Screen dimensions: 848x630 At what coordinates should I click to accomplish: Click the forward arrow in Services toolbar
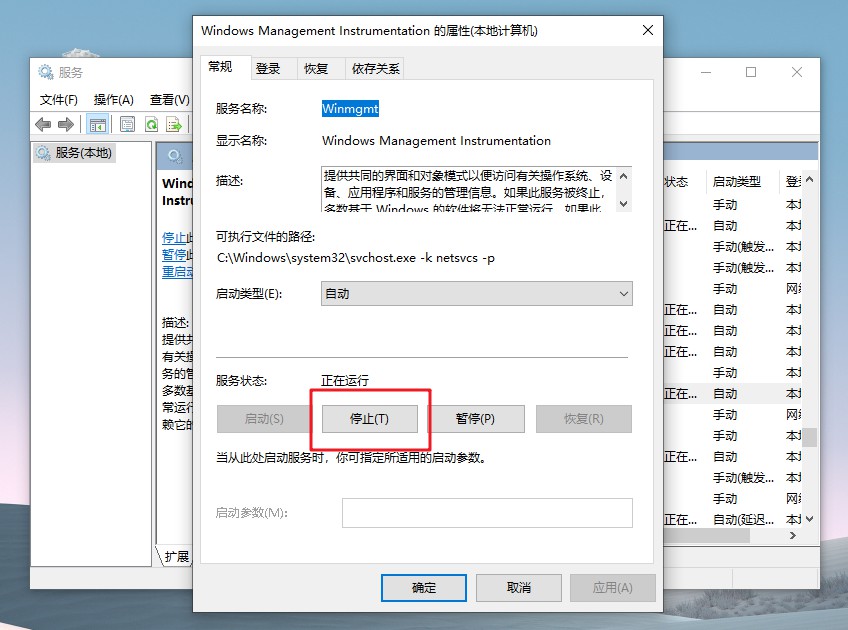pyautogui.click(x=66, y=125)
